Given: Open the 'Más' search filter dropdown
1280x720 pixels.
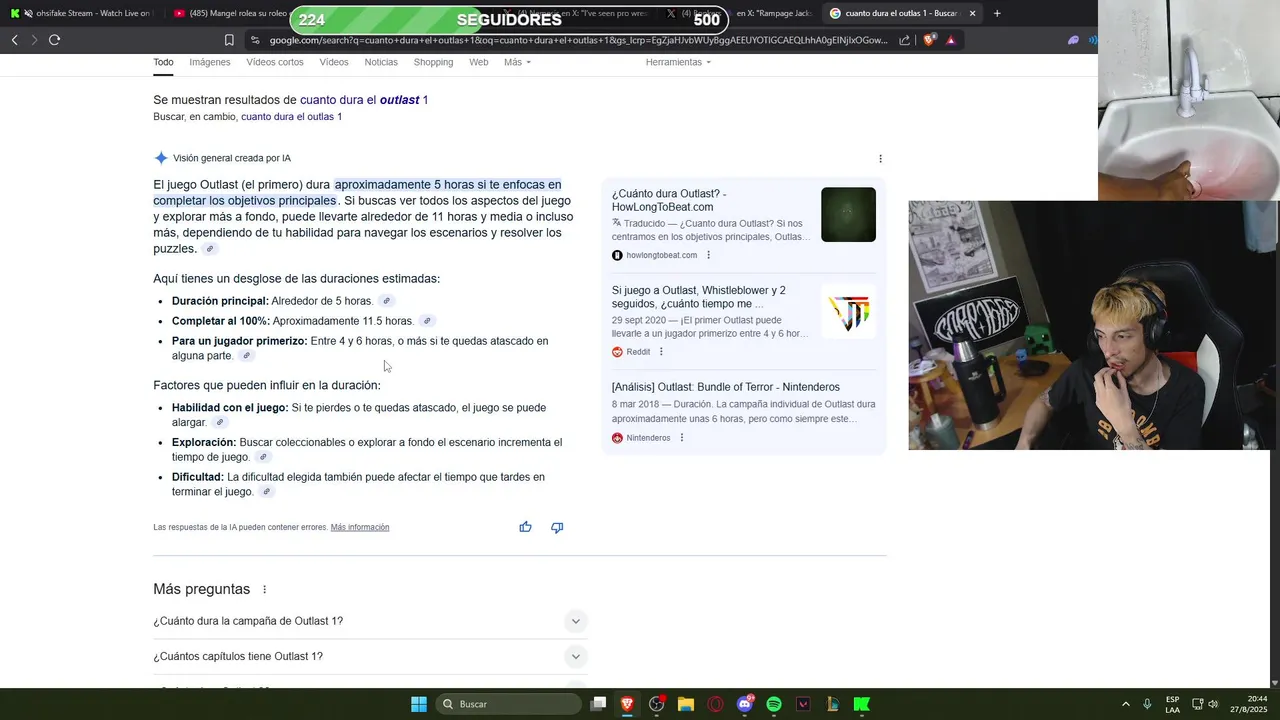Looking at the screenshot, I should pos(517,62).
